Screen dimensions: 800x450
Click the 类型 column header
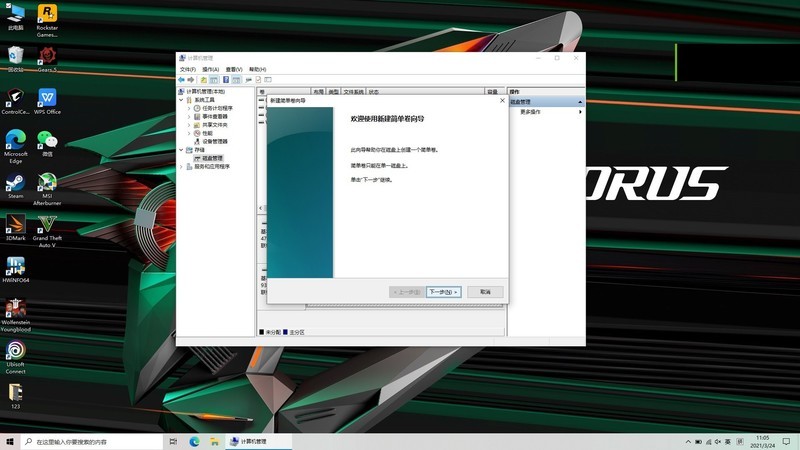coord(334,92)
